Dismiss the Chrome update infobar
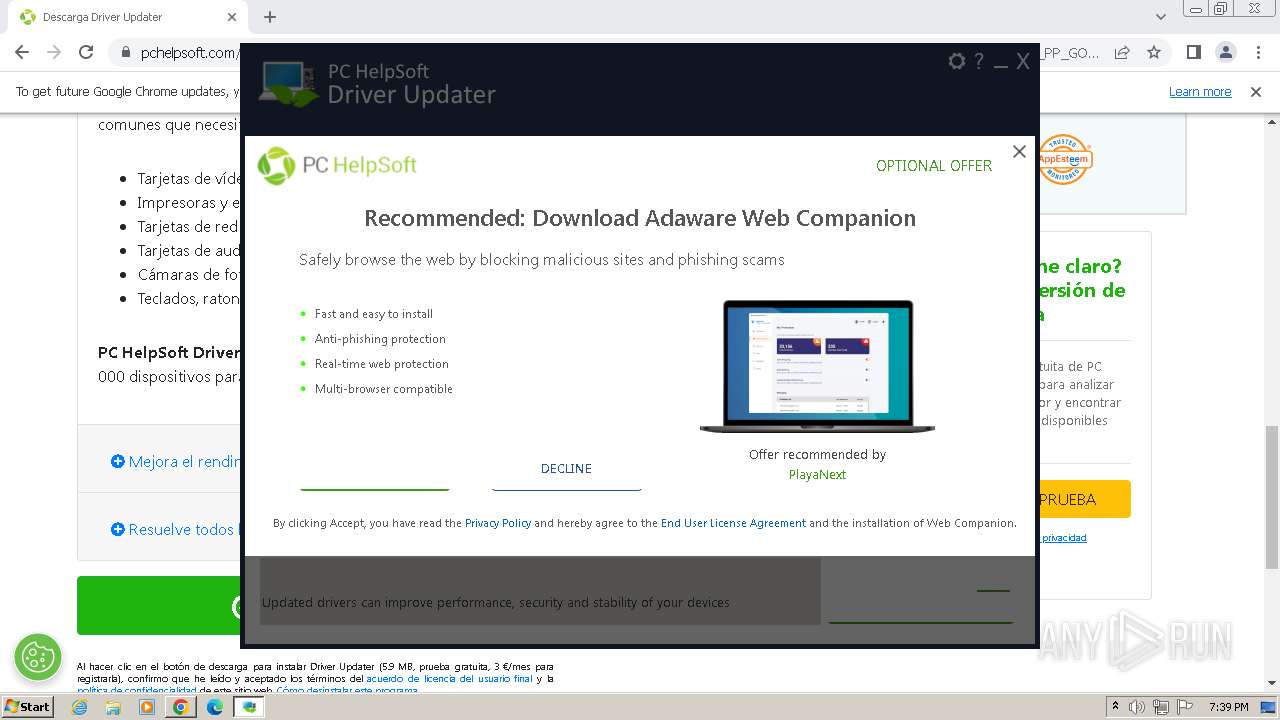Screen dimensions: 1280x720 pyautogui.click(x=1256, y=92)
